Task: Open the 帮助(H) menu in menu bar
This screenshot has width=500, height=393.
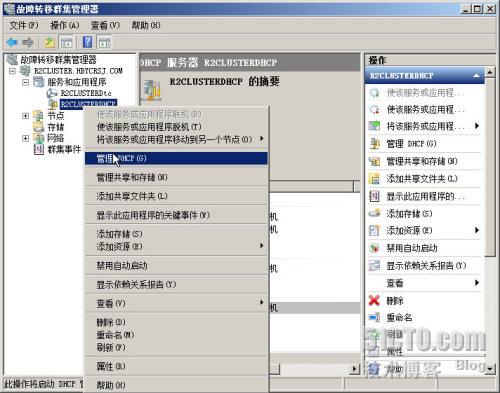Action: (146, 25)
